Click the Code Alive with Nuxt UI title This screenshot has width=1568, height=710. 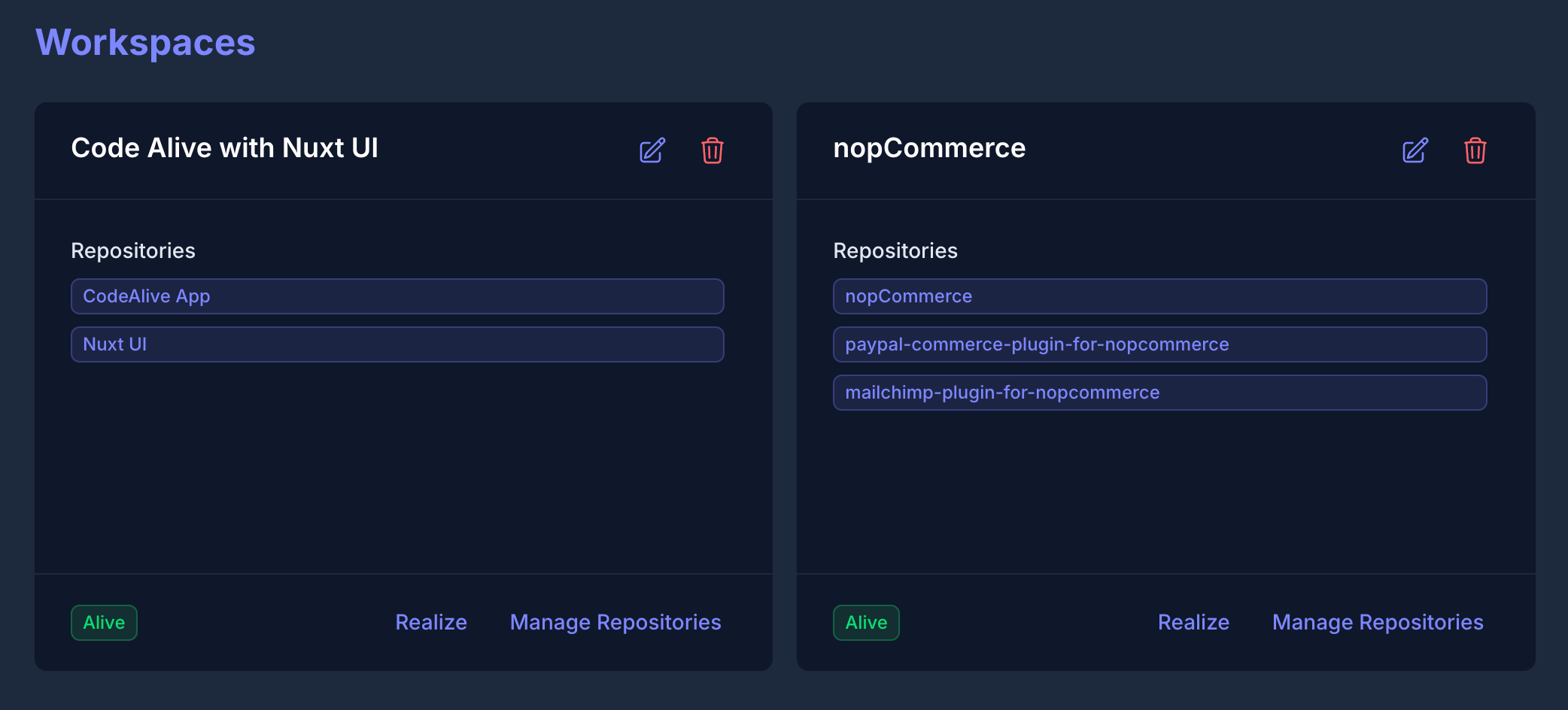coord(224,148)
